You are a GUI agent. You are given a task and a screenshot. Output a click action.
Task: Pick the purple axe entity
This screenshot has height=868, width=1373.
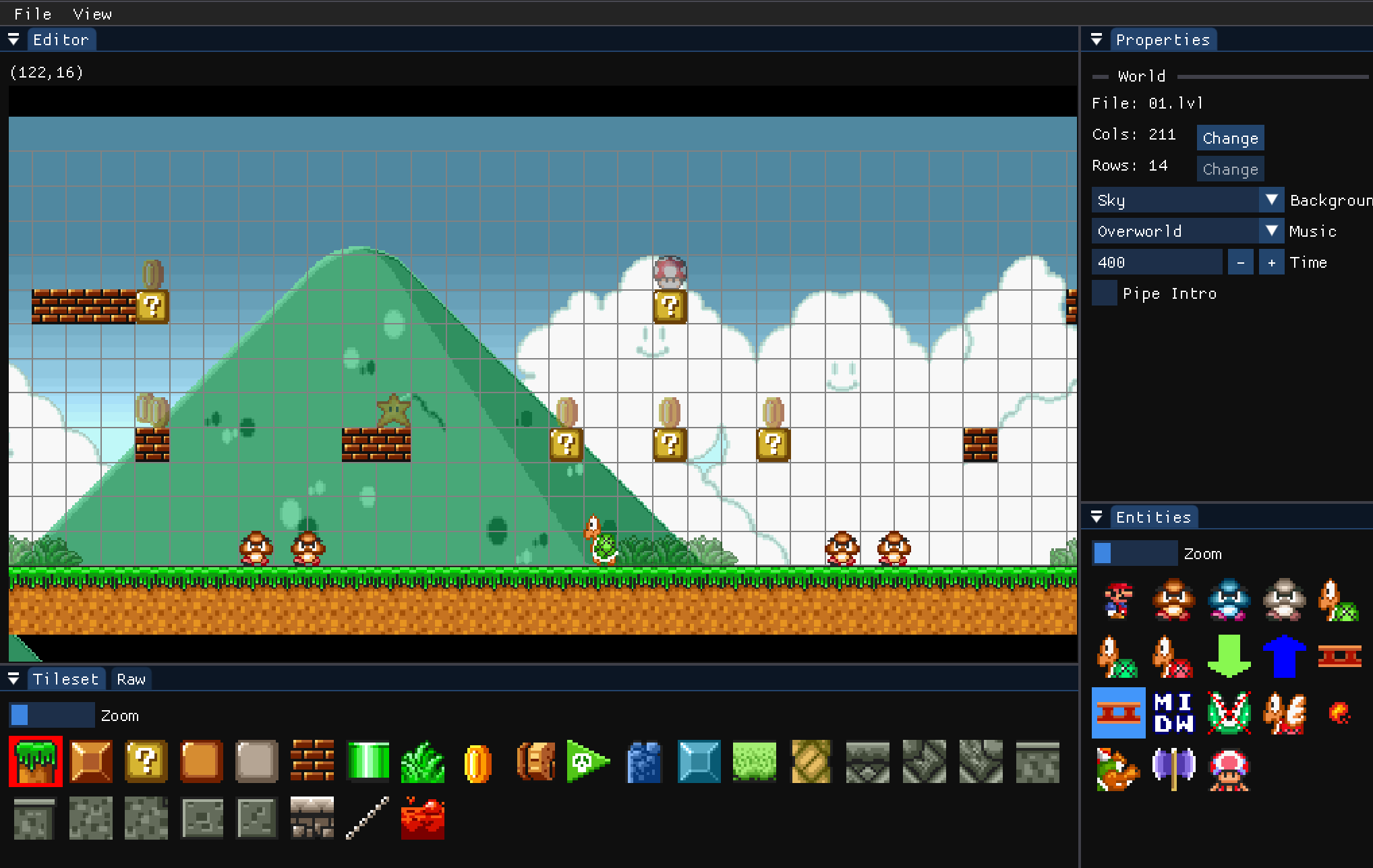tap(1173, 770)
